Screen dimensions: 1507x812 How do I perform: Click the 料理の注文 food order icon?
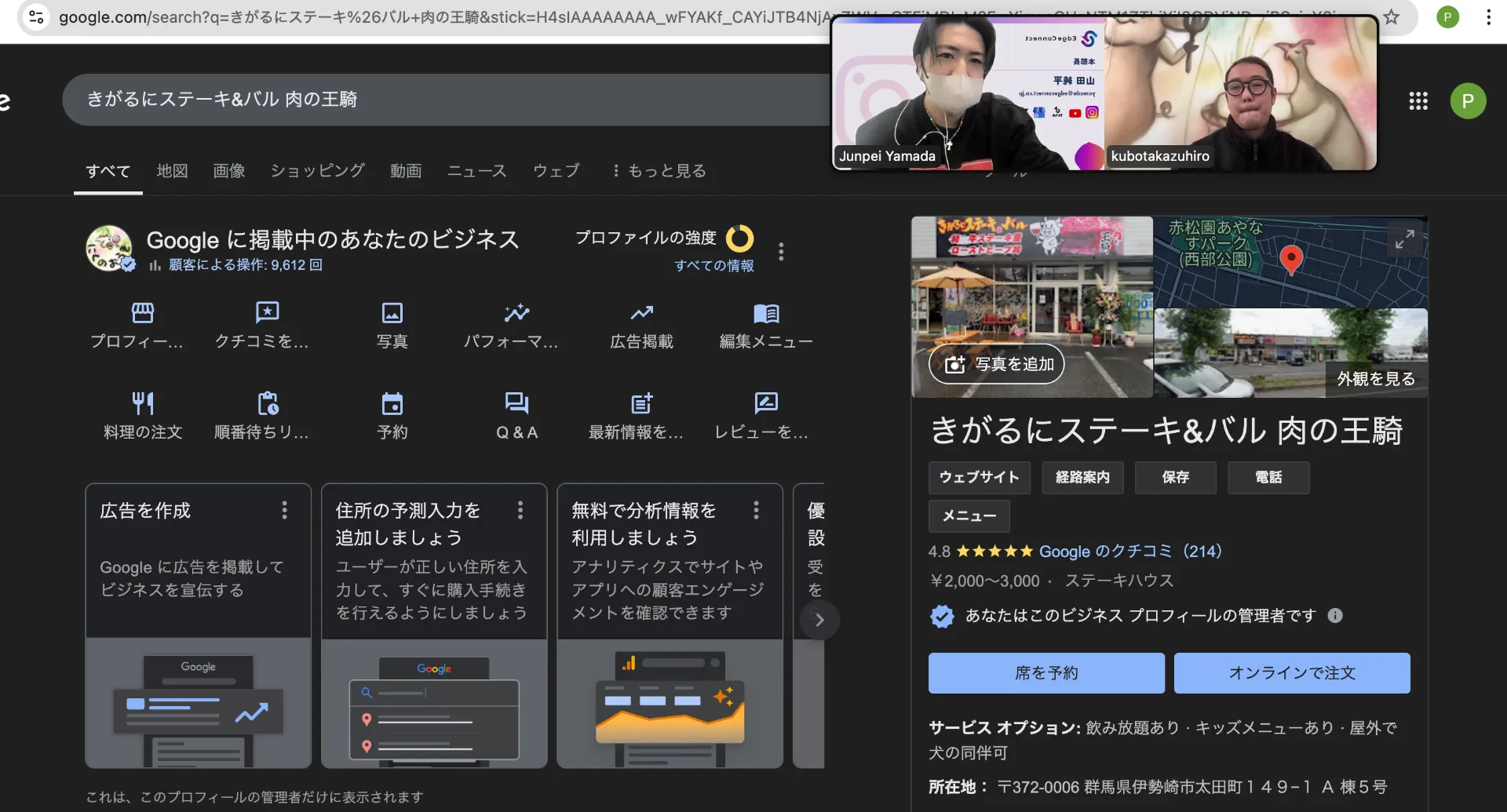(142, 404)
